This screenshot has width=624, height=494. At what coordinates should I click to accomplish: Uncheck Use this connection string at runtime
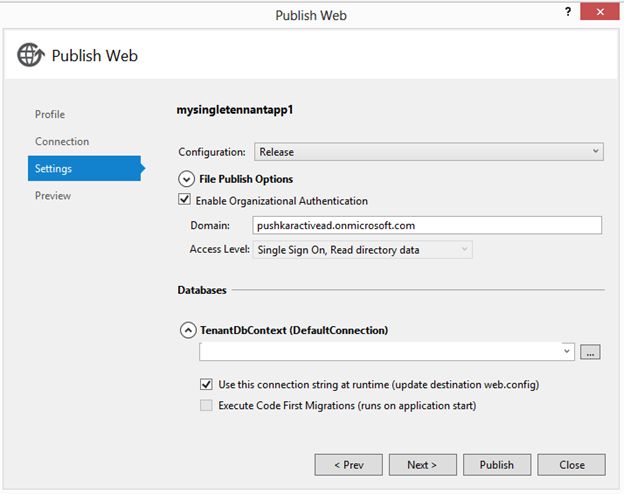tap(206, 384)
